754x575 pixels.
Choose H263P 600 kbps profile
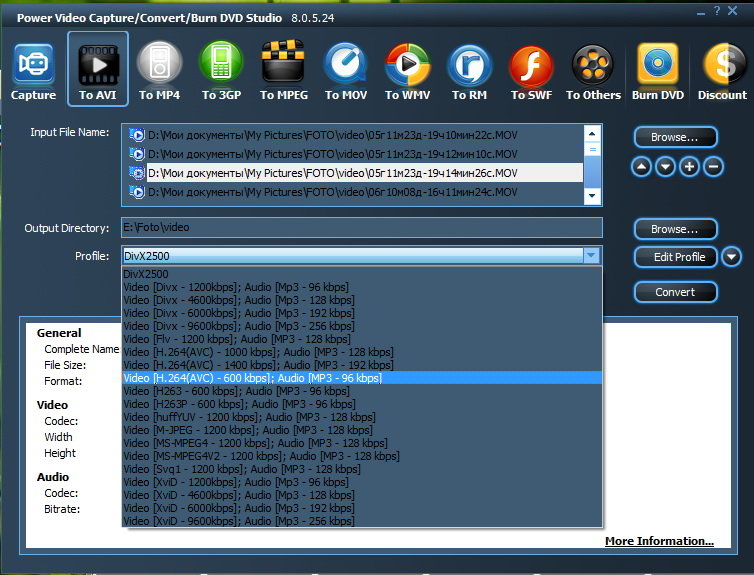362,404
